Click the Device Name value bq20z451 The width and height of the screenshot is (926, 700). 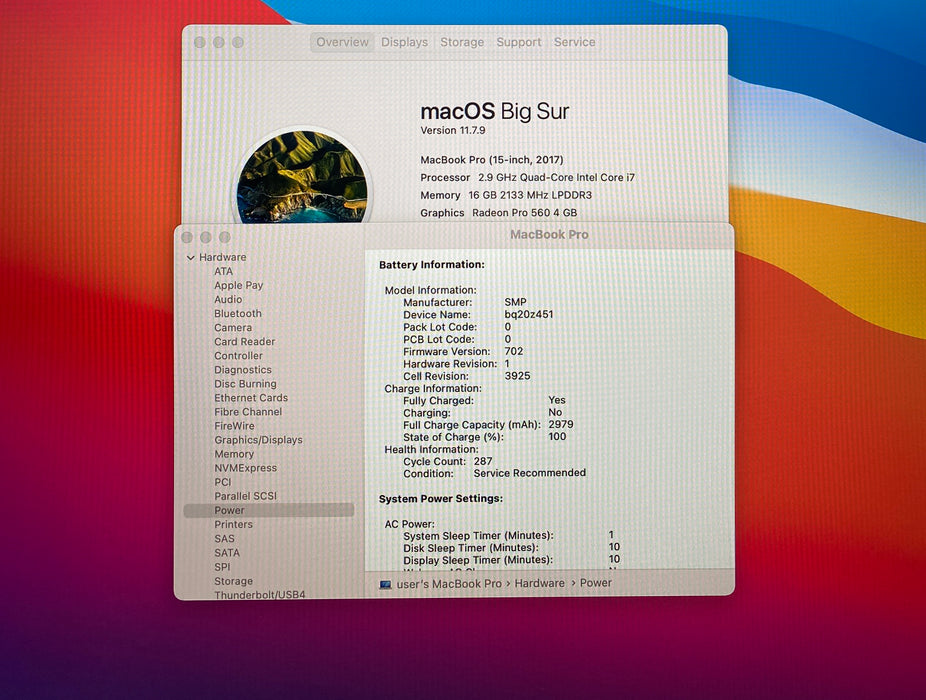(x=529, y=314)
